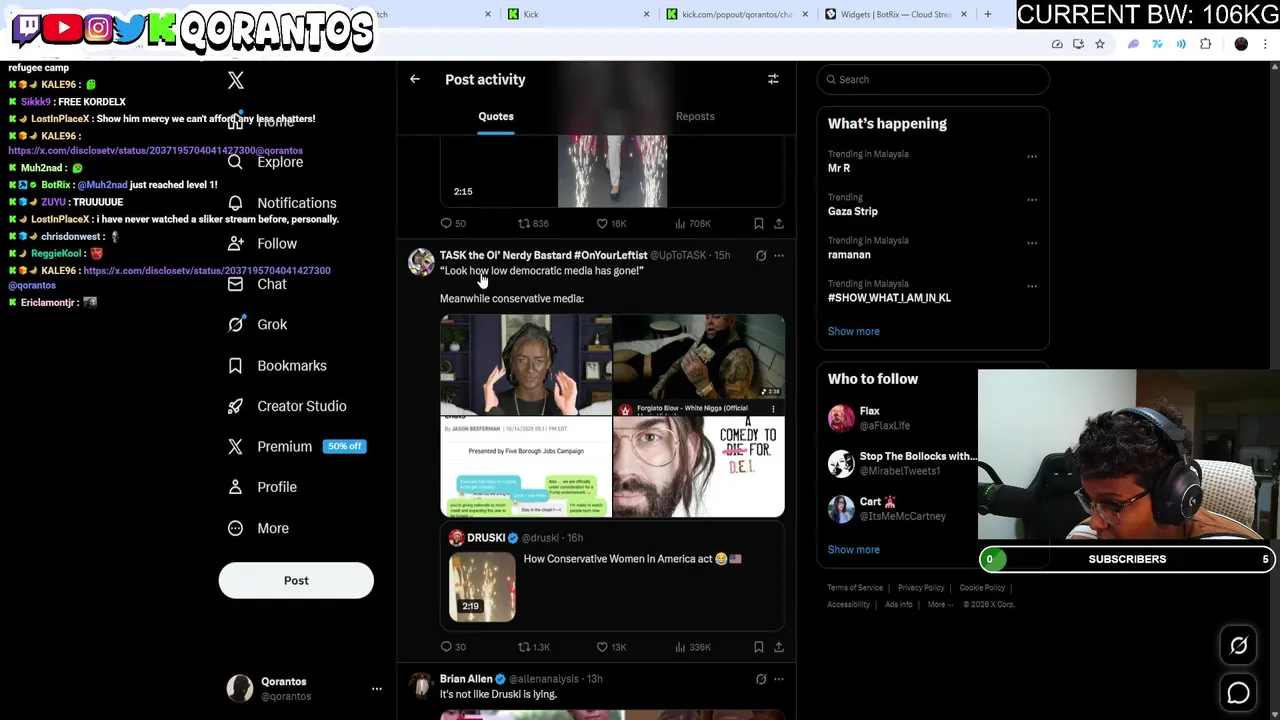Image resolution: width=1280 pixels, height=720 pixels.
Task: Open Explore from the sidebar
Action: coord(265,162)
